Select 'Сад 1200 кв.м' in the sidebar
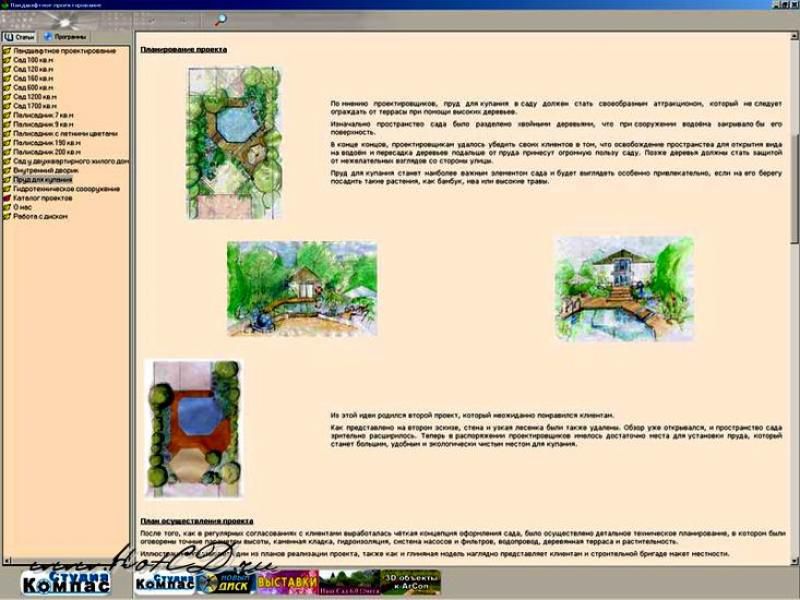 pyautogui.click(x=34, y=96)
